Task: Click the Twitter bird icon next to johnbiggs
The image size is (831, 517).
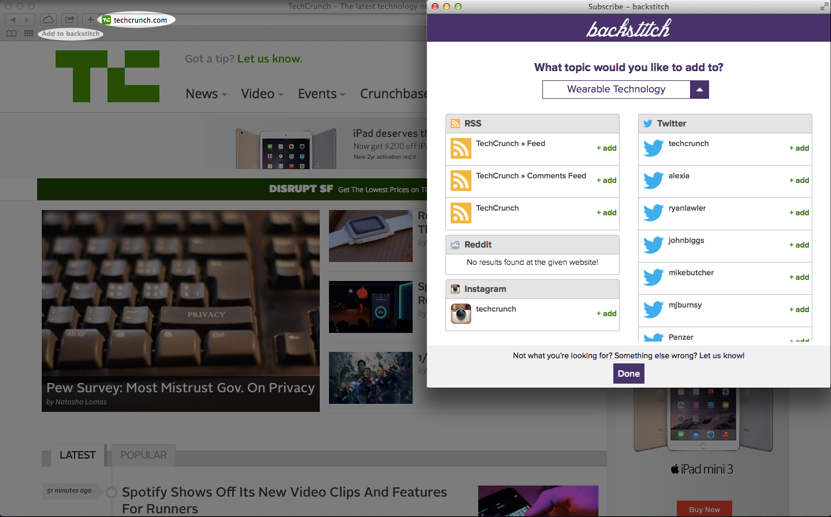Action: click(x=653, y=245)
